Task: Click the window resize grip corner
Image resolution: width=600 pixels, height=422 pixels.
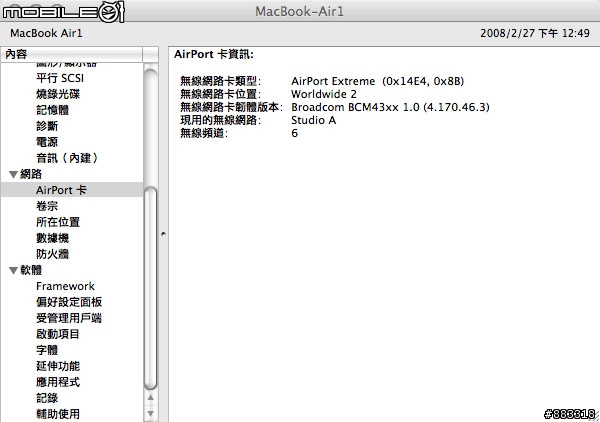Action: [595, 417]
